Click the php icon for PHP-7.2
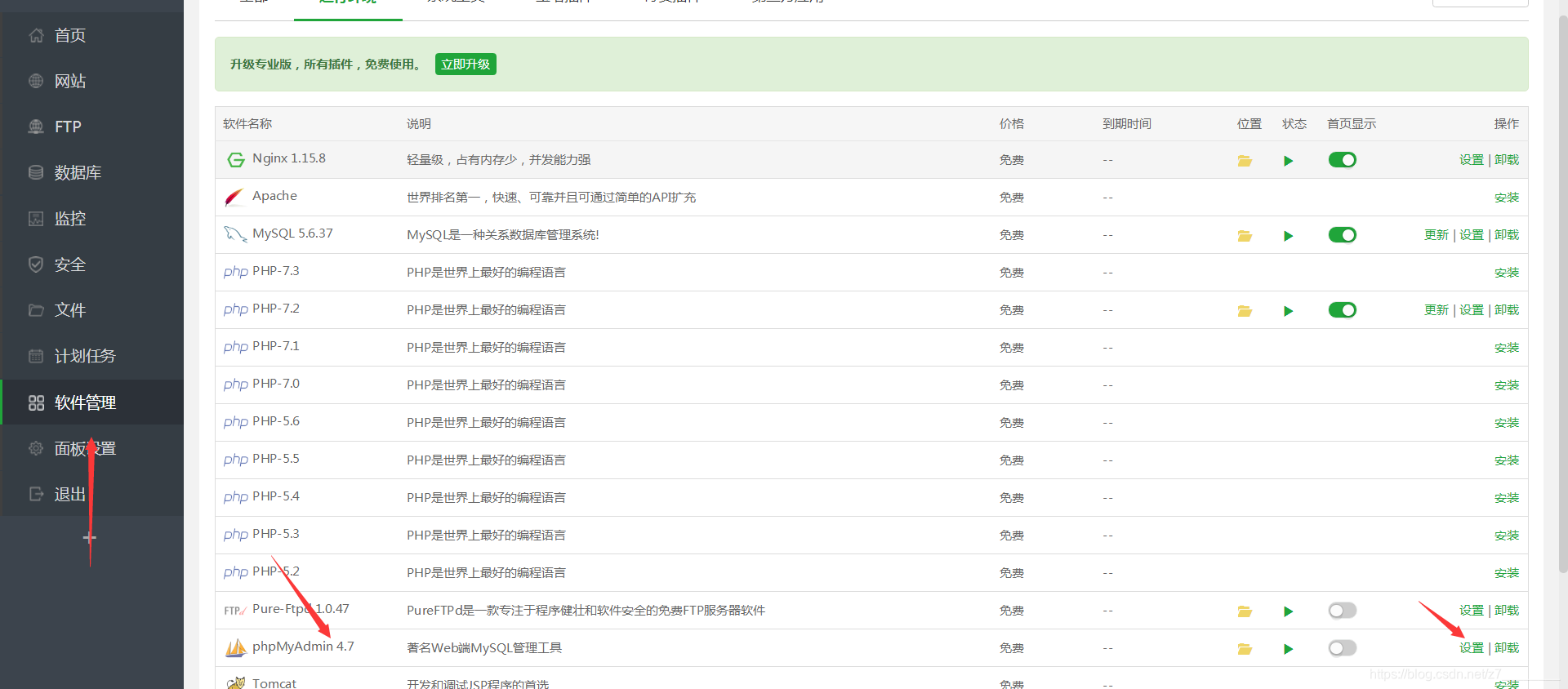Image resolution: width=1568 pixels, height=689 pixels. click(236, 309)
